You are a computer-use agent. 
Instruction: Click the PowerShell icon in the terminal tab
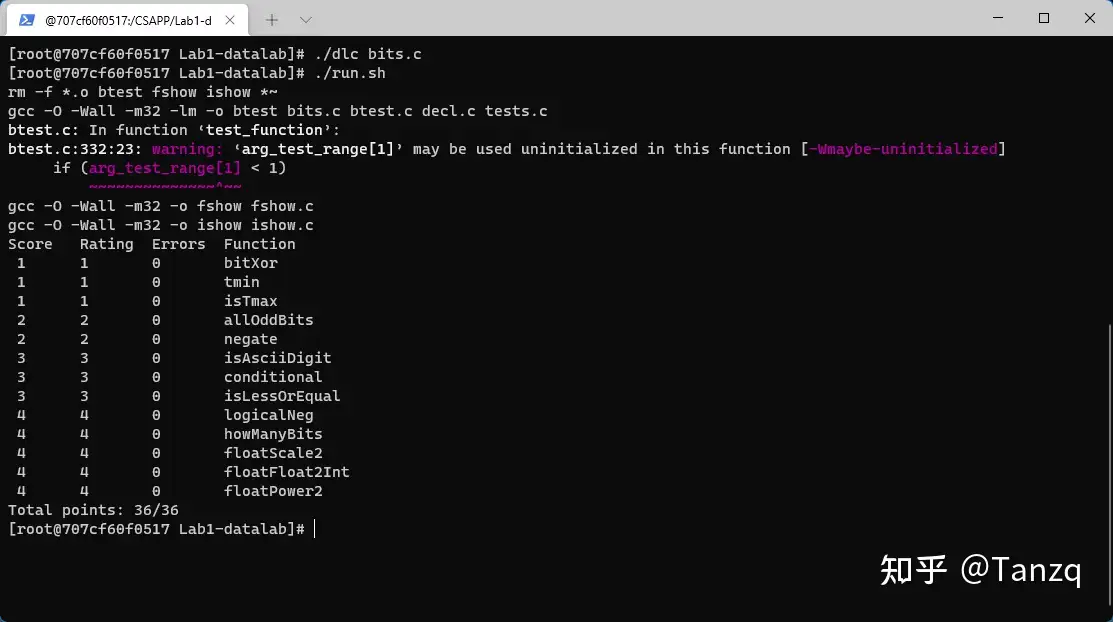point(26,20)
